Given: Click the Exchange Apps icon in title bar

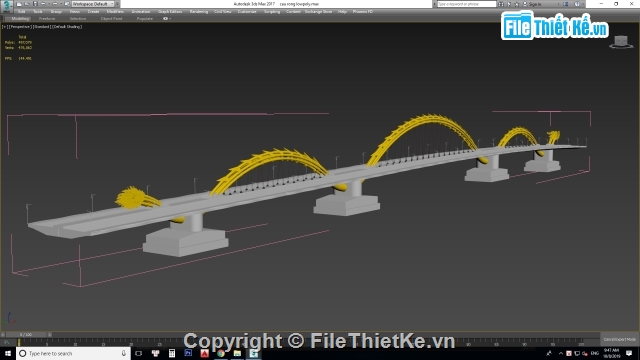Looking at the screenshot, I should tap(566, 4).
